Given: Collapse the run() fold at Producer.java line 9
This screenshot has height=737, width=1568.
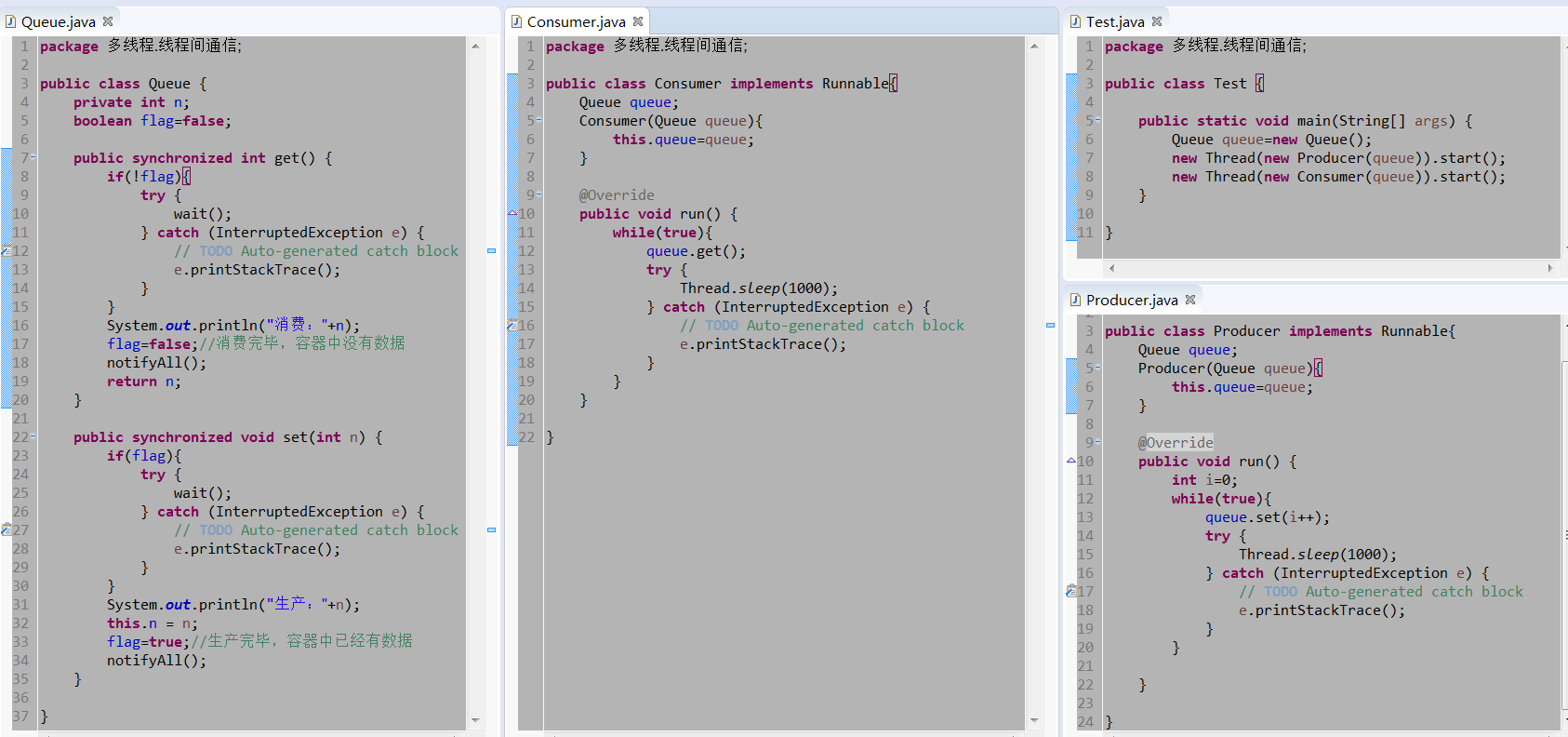Looking at the screenshot, I should pyautogui.click(x=1098, y=442).
